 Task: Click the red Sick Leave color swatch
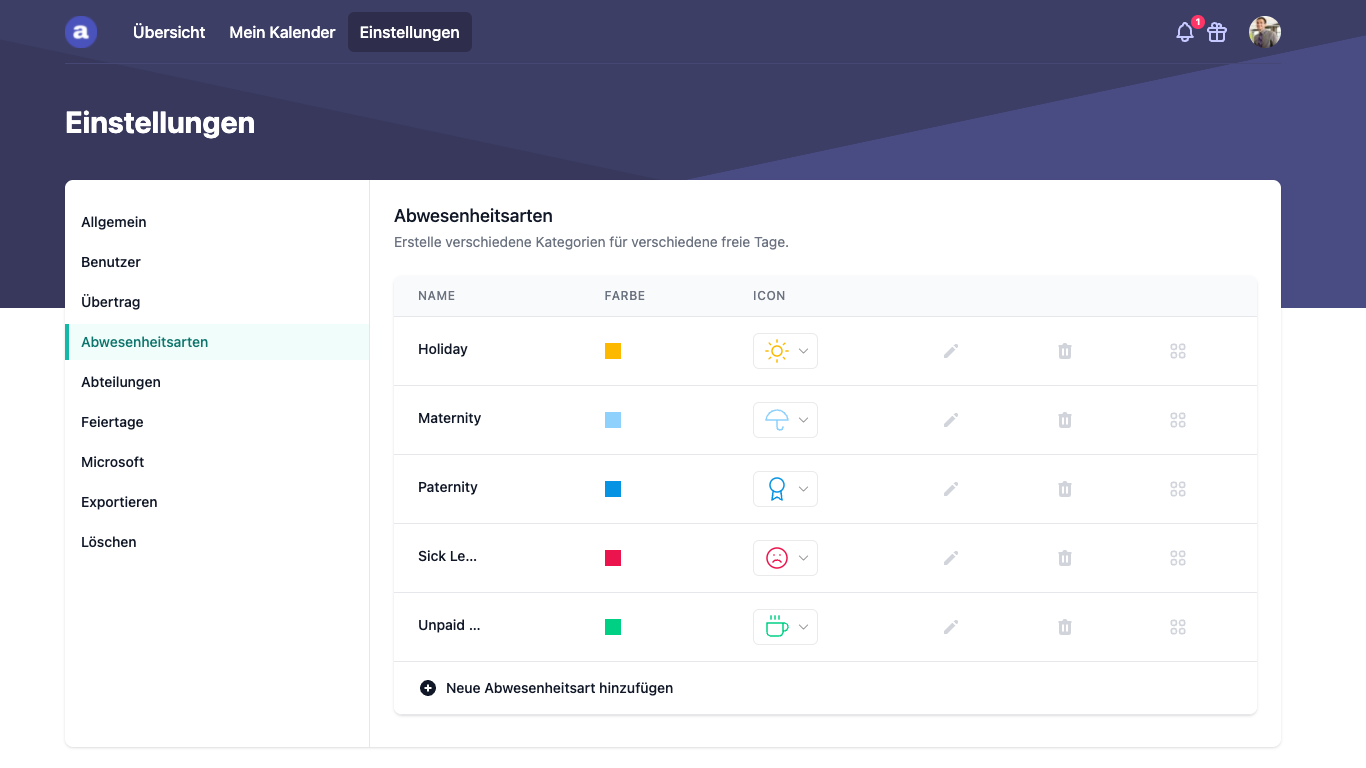[x=613, y=558]
